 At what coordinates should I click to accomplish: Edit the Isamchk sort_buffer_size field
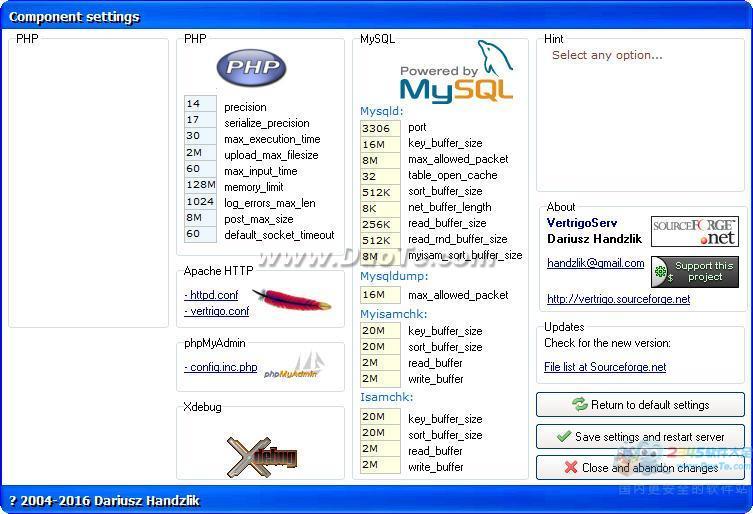pyautogui.click(x=380, y=432)
